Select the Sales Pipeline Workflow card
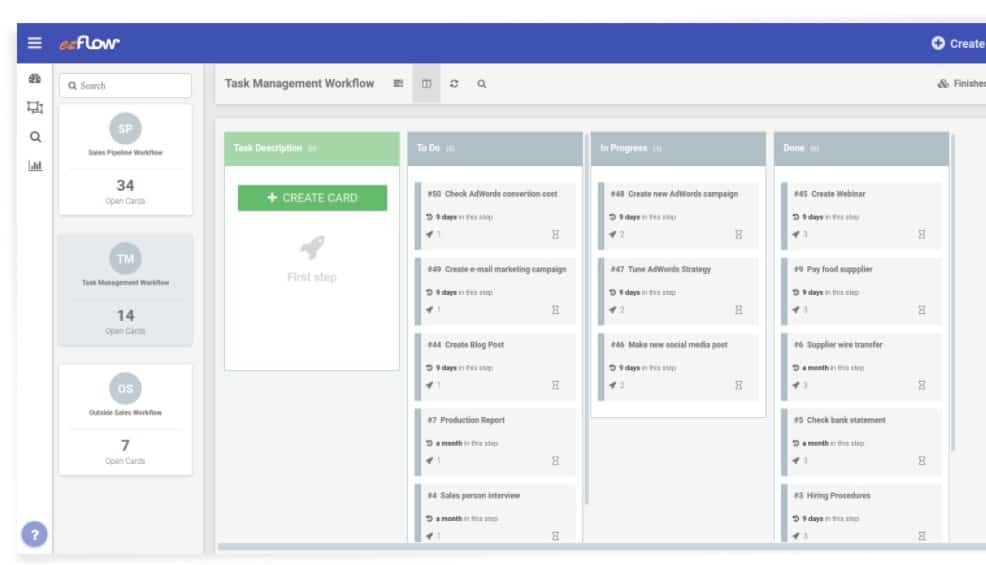This screenshot has width=986, height=565. [125, 159]
